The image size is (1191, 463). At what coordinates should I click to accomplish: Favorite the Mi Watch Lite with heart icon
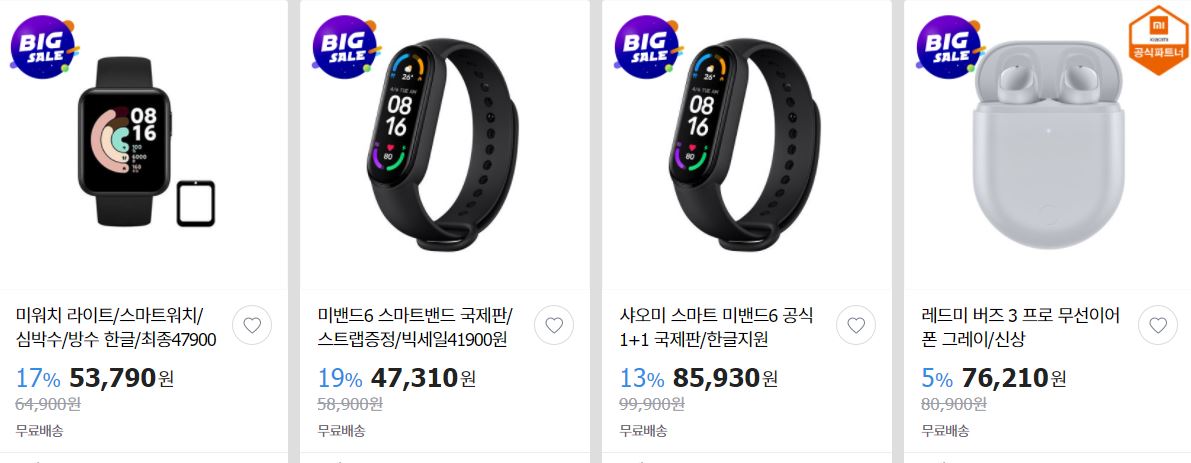pyautogui.click(x=251, y=326)
